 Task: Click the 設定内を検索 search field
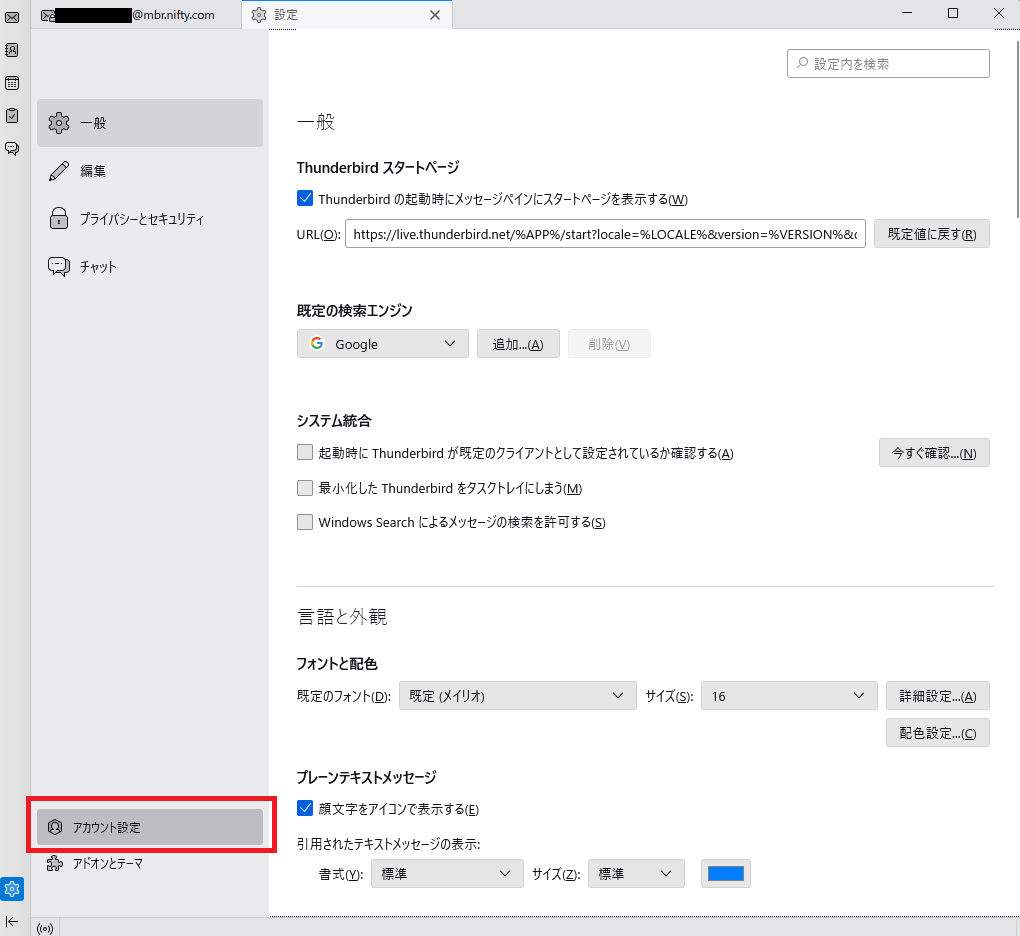pyautogui.click(x=888, y=64)
